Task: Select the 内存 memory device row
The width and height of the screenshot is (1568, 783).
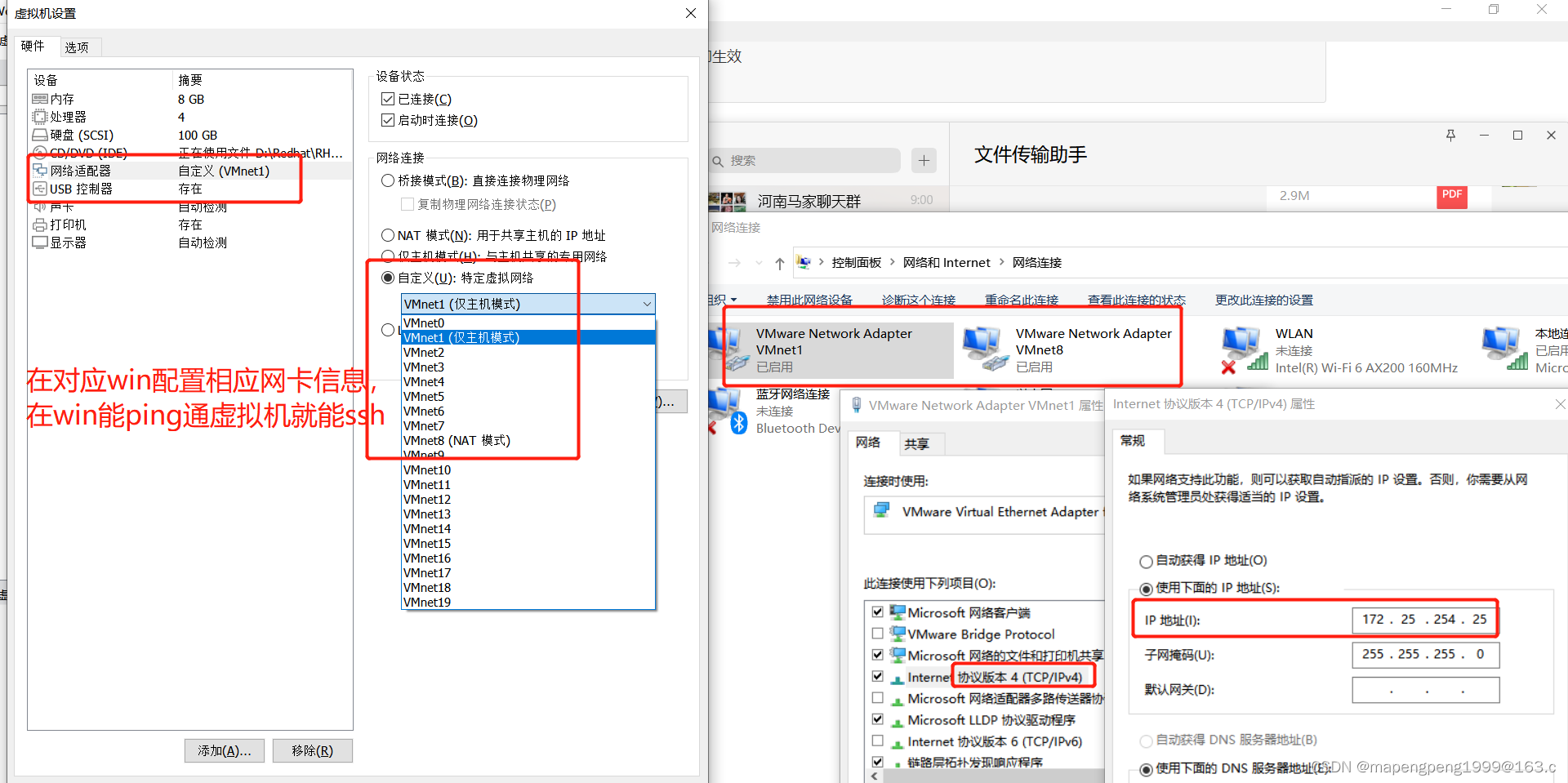Action: 190,99
